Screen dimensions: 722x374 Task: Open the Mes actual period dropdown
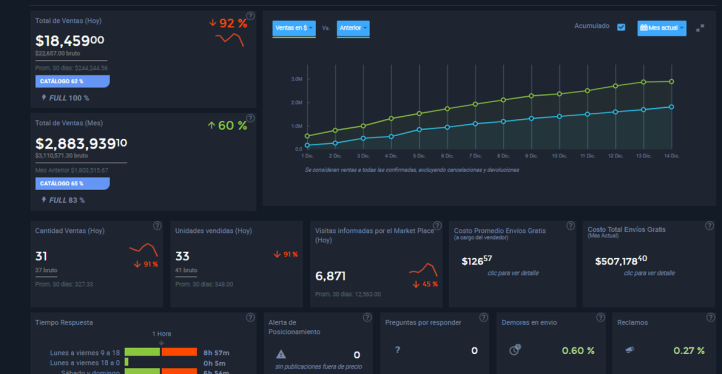(662, 28)
